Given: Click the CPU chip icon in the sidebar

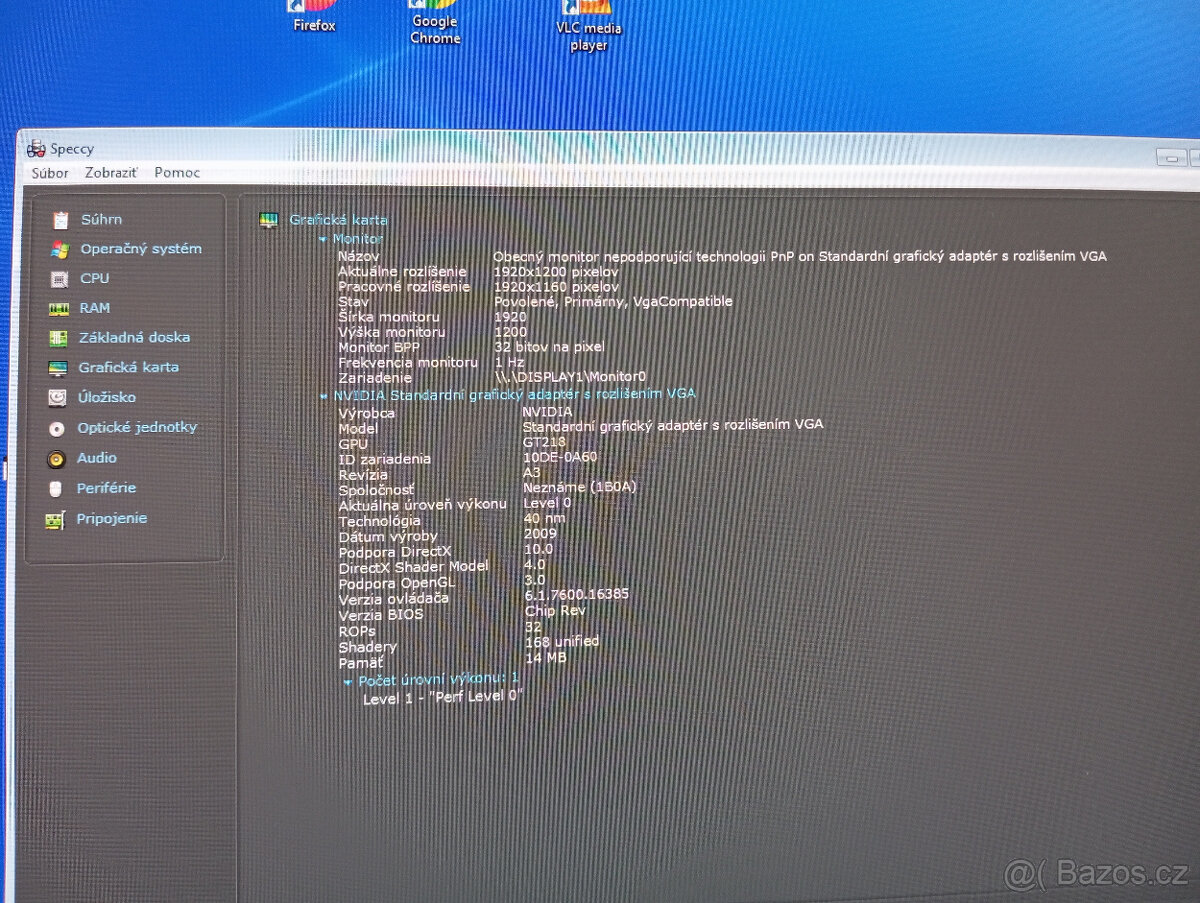Looking at the screenshot, I should pos(60,279).
